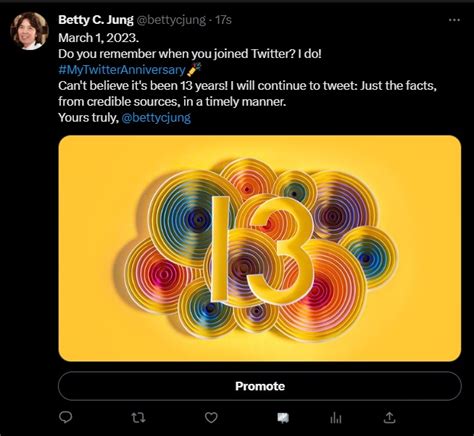Open Betty C. Jung's profile avatar
The width and height of the screenshot is (474, 436).
(29, 31)
